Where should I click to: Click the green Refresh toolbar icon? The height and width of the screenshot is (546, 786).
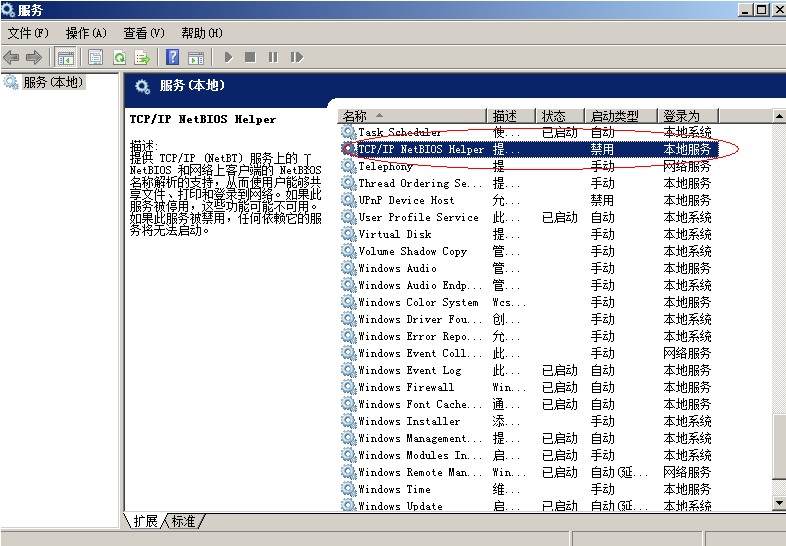[x=119, y=57]
